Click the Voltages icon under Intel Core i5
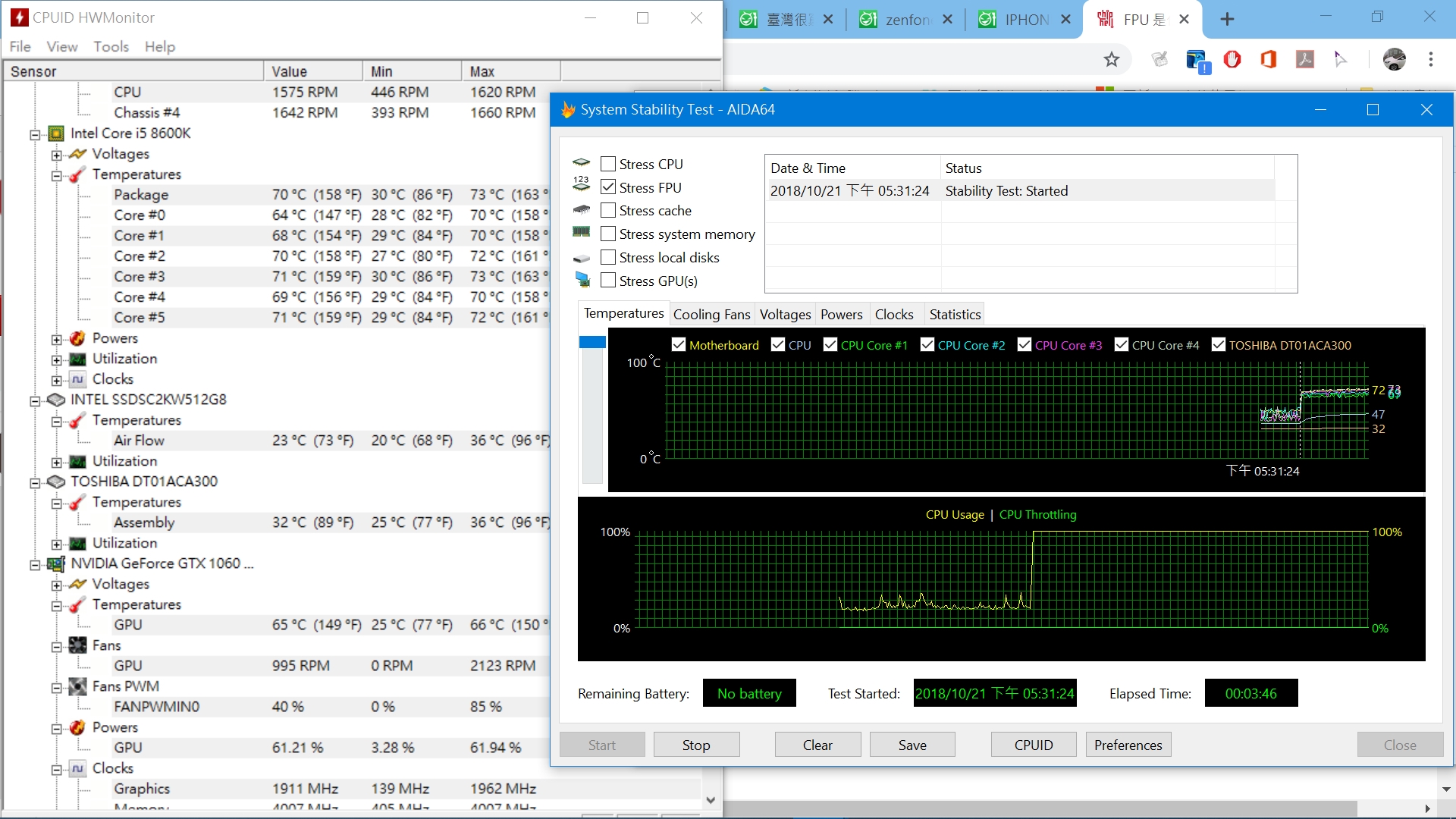The height and width of the screenshot is (819, 1456). pos(77,154)
